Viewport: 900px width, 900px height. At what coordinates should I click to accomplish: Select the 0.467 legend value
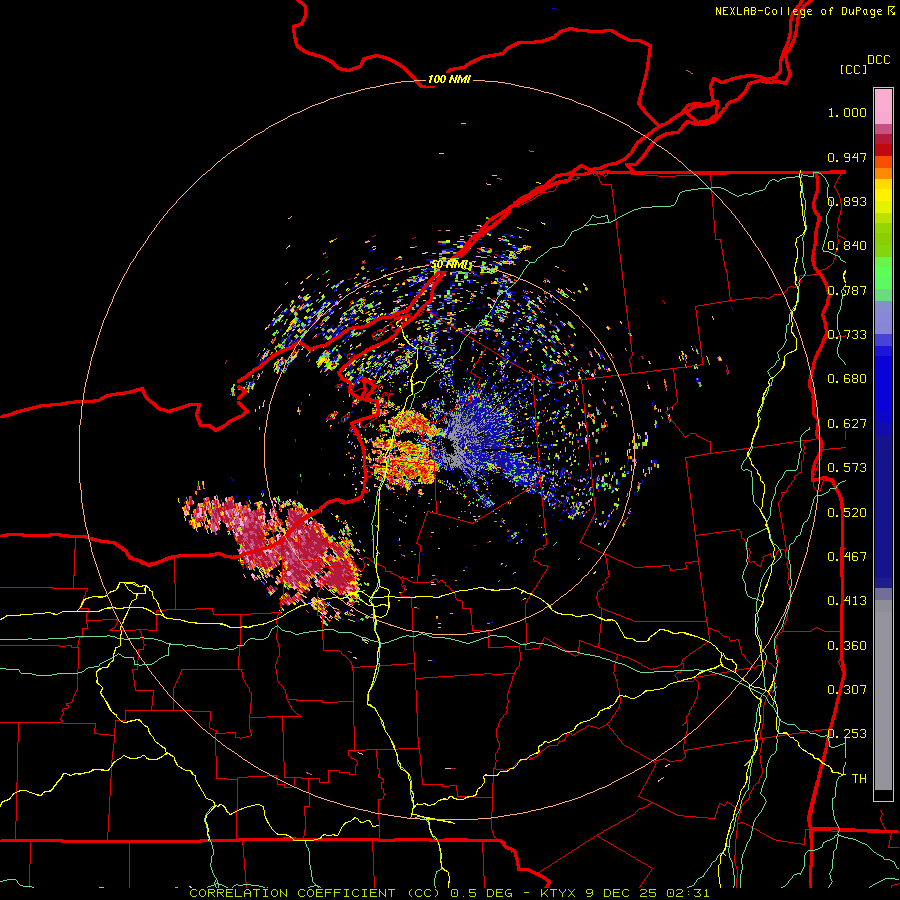pos(847,557)
